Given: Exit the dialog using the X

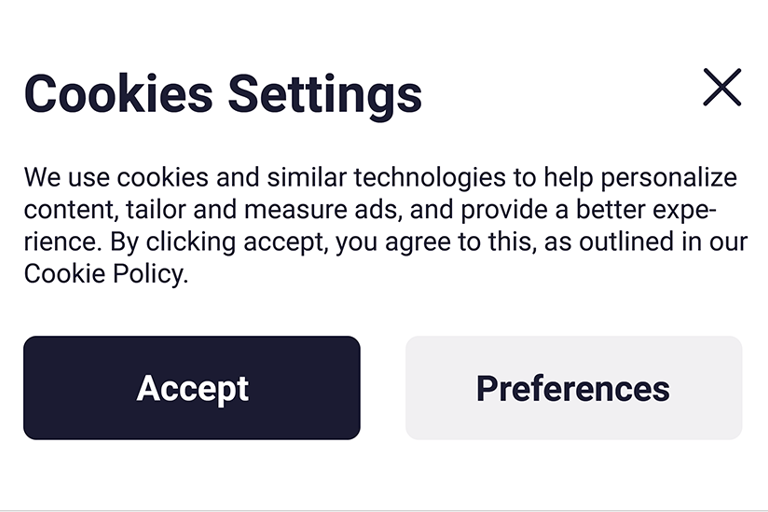Looking at the screenshot, I should (x=722, y=88).
